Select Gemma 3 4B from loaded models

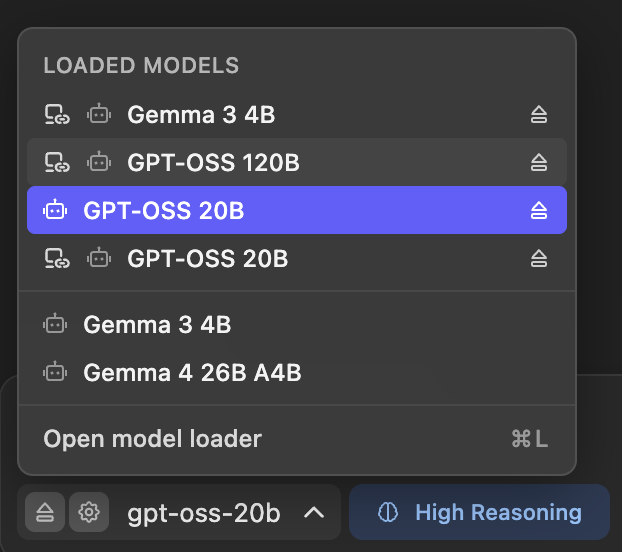[201, 115]
